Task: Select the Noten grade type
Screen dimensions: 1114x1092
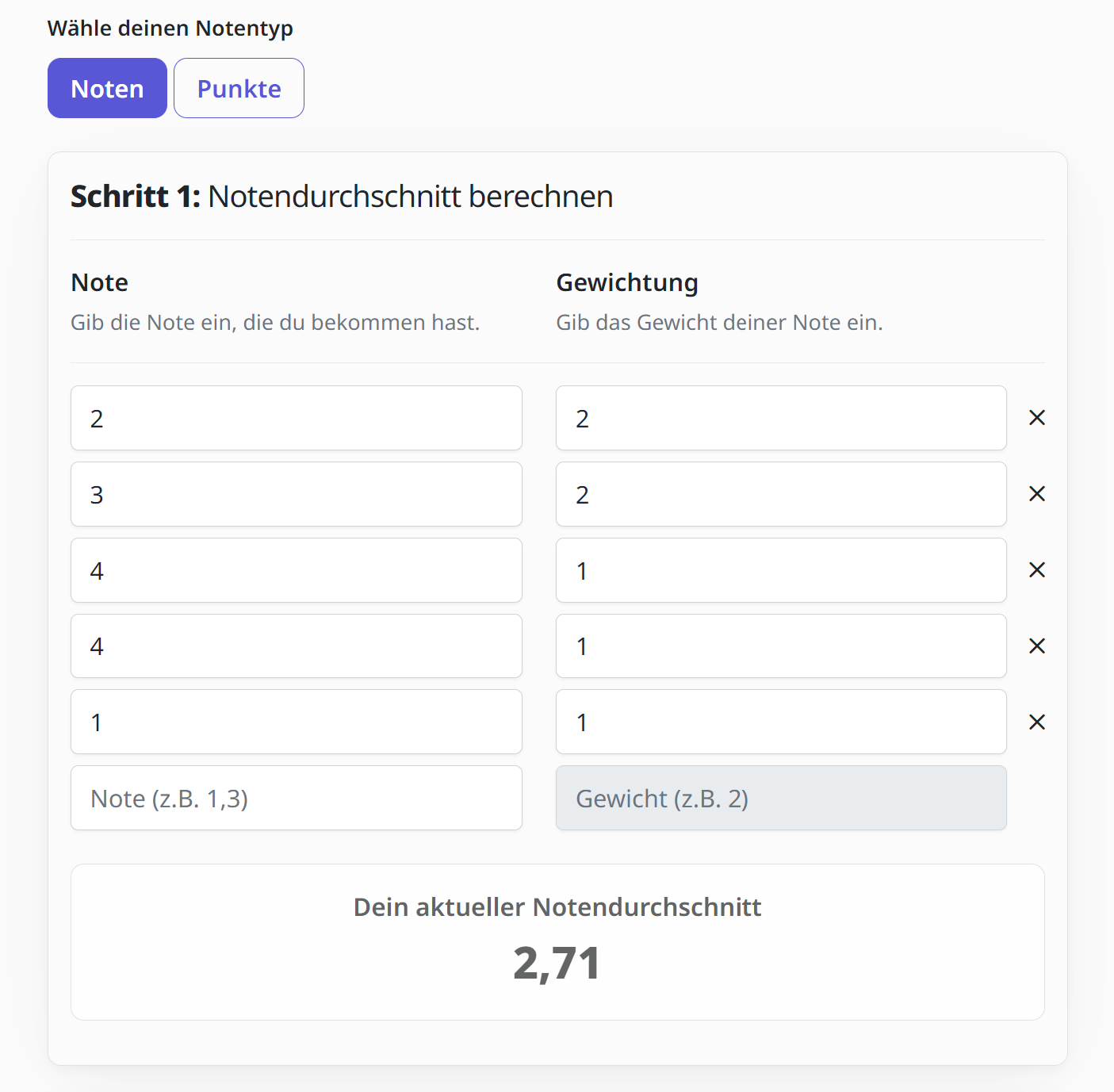Action: click(107, 88)
